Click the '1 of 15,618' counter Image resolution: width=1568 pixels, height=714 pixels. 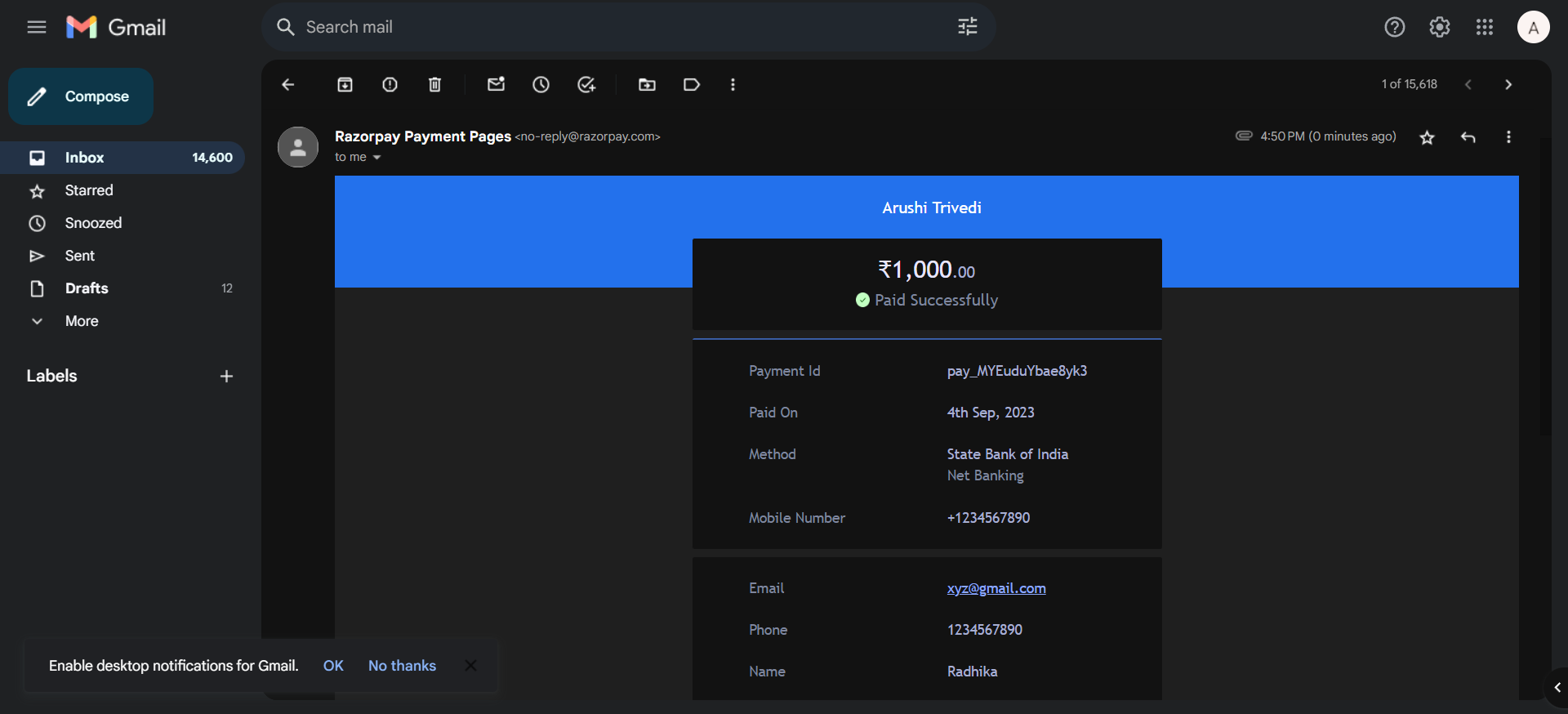(x=1409, y=84)
